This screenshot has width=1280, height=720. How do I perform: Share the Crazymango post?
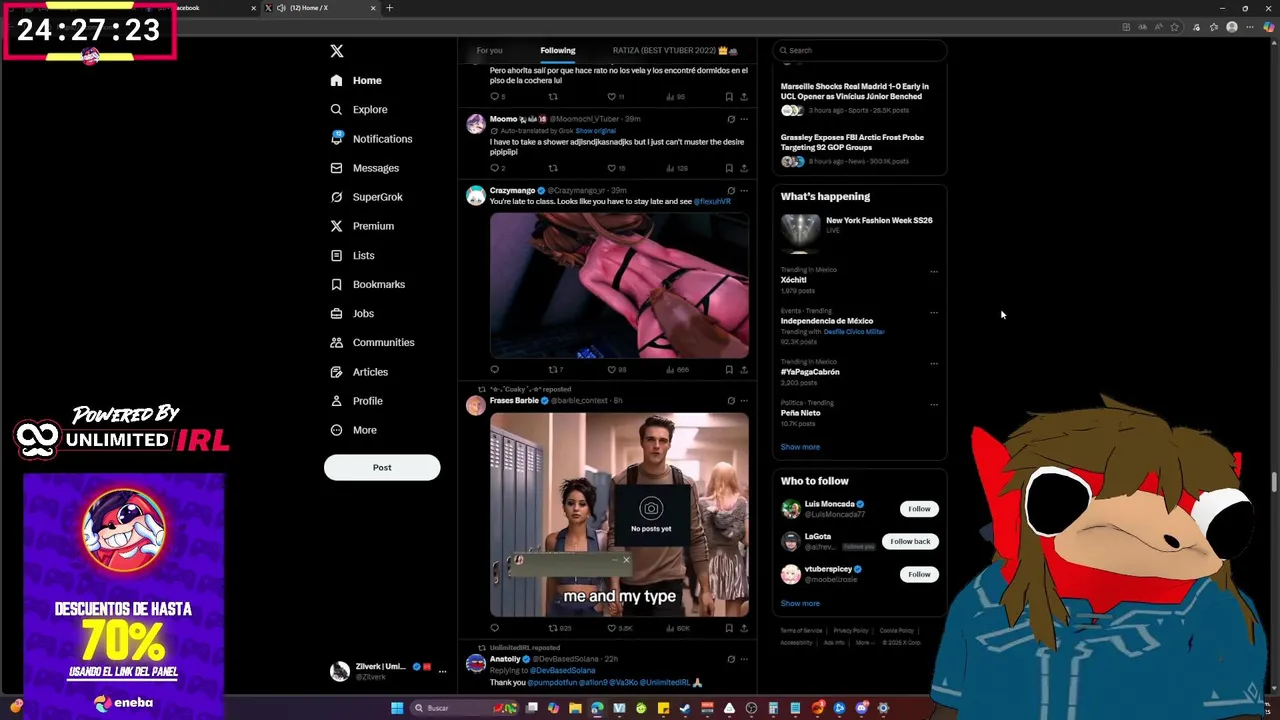point(743,369)
